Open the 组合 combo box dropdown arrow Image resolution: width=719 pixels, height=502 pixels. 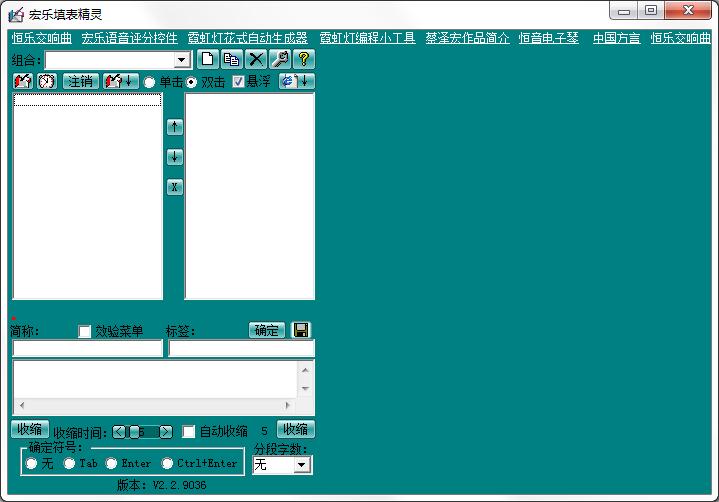[x=182, y=60]
